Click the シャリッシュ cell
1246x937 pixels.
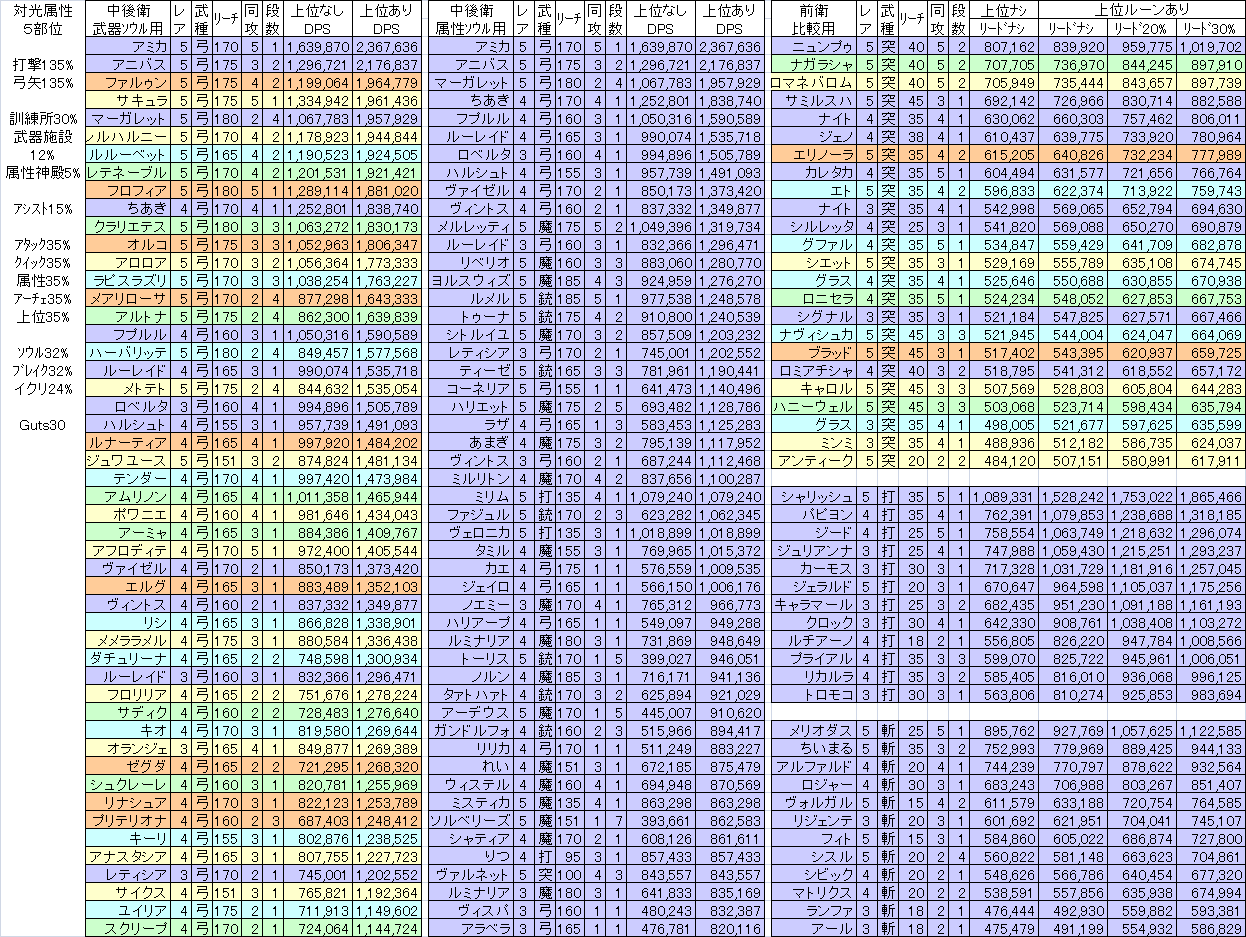(814, 497)
